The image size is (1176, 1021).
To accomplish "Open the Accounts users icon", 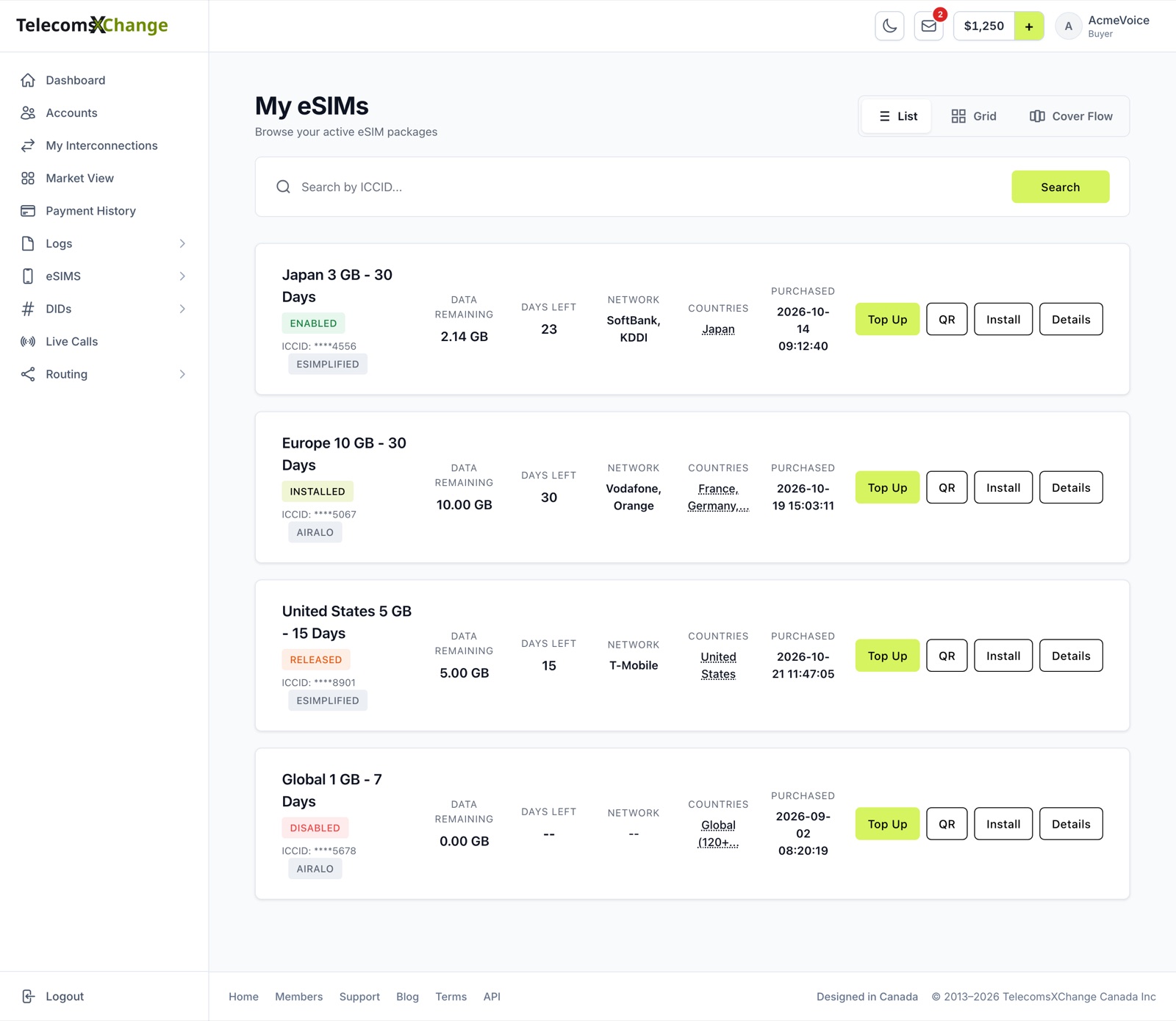I will [x=28, y=112].
